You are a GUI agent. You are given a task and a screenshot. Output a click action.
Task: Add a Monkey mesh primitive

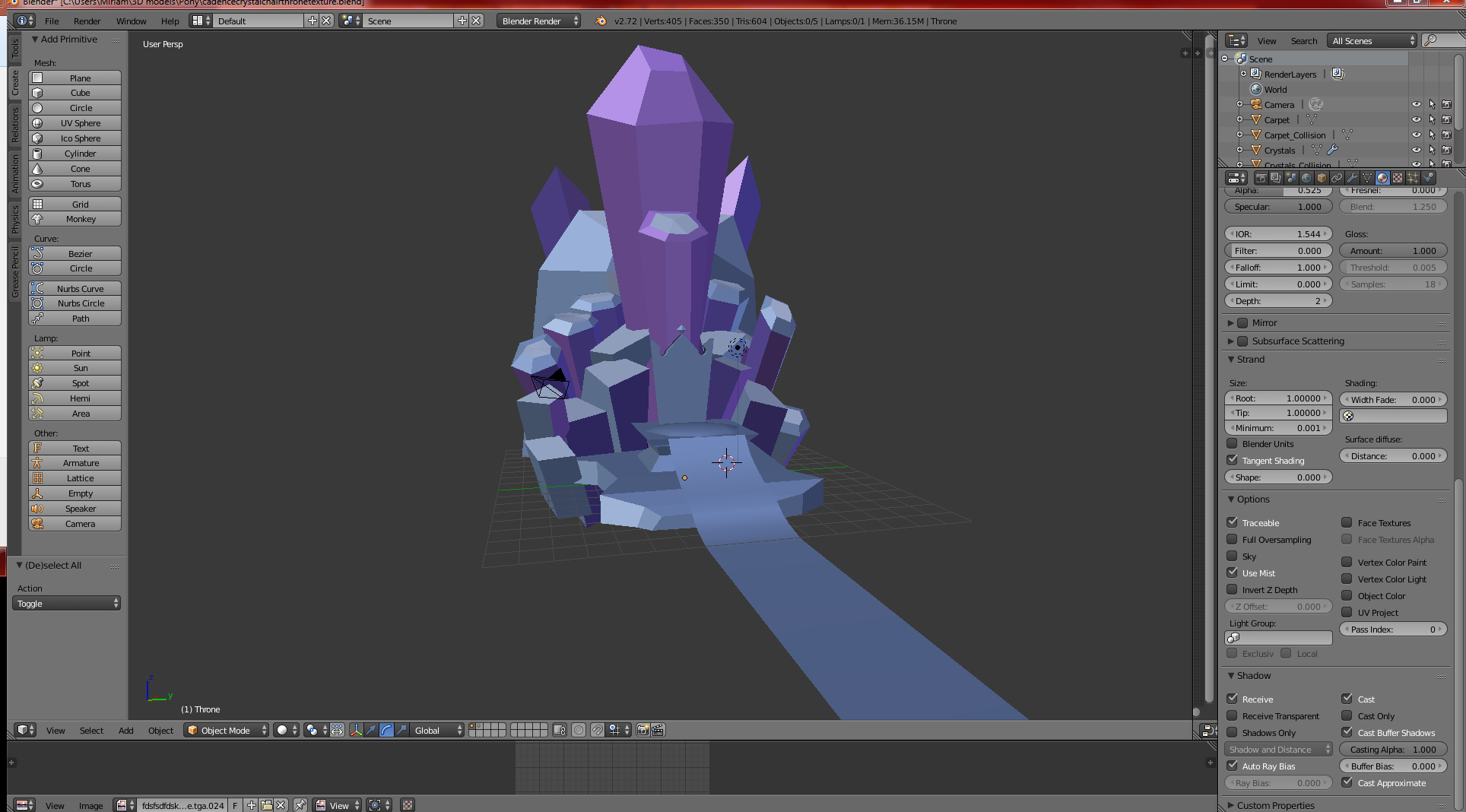coord(75,219)
